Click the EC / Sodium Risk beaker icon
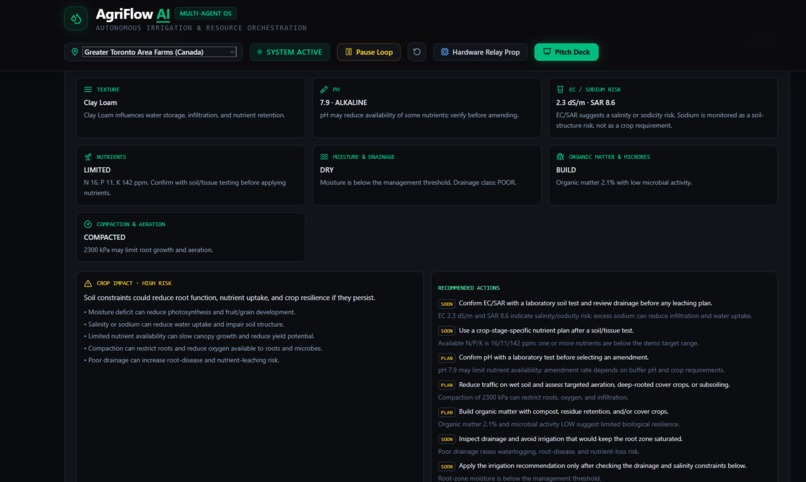 click(560, 89)
